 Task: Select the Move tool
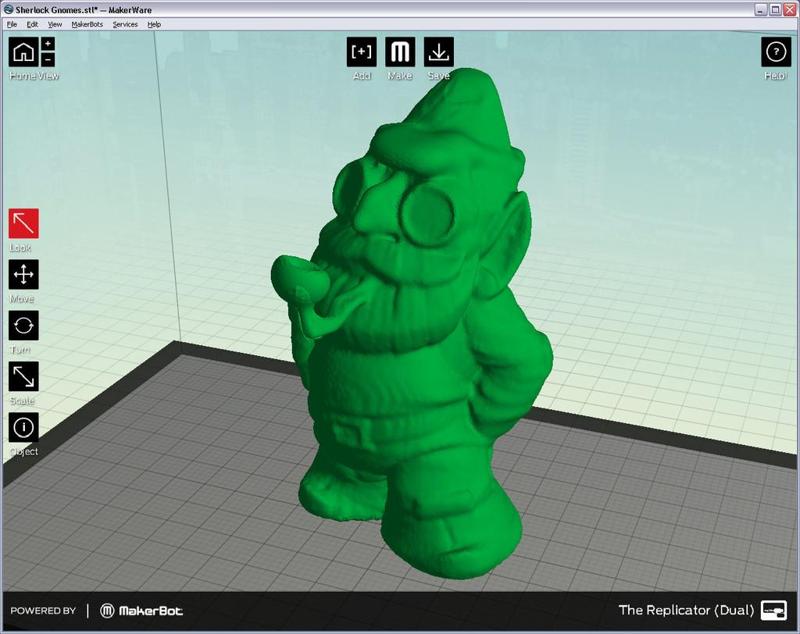click(x=23, y=274)
